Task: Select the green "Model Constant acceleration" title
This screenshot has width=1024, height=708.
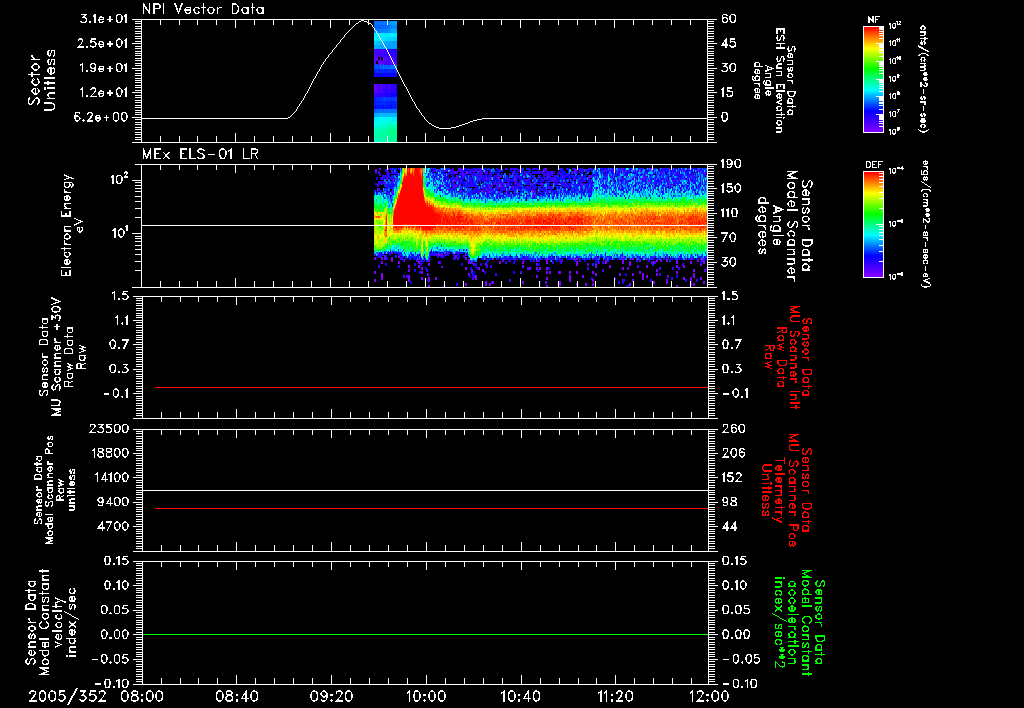Action: pyautogui.click(x=799, y=622)
